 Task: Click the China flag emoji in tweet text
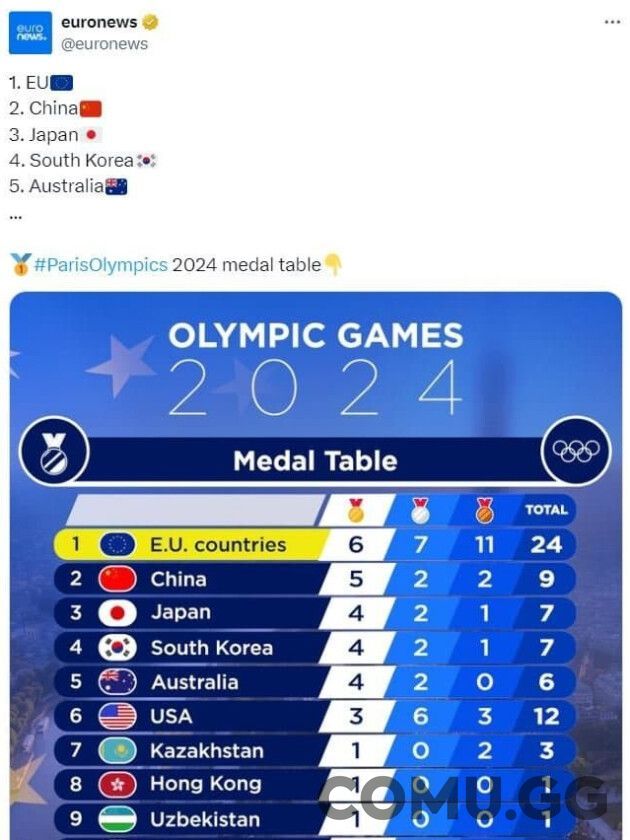pyautogui.click(x=91, y=109)
